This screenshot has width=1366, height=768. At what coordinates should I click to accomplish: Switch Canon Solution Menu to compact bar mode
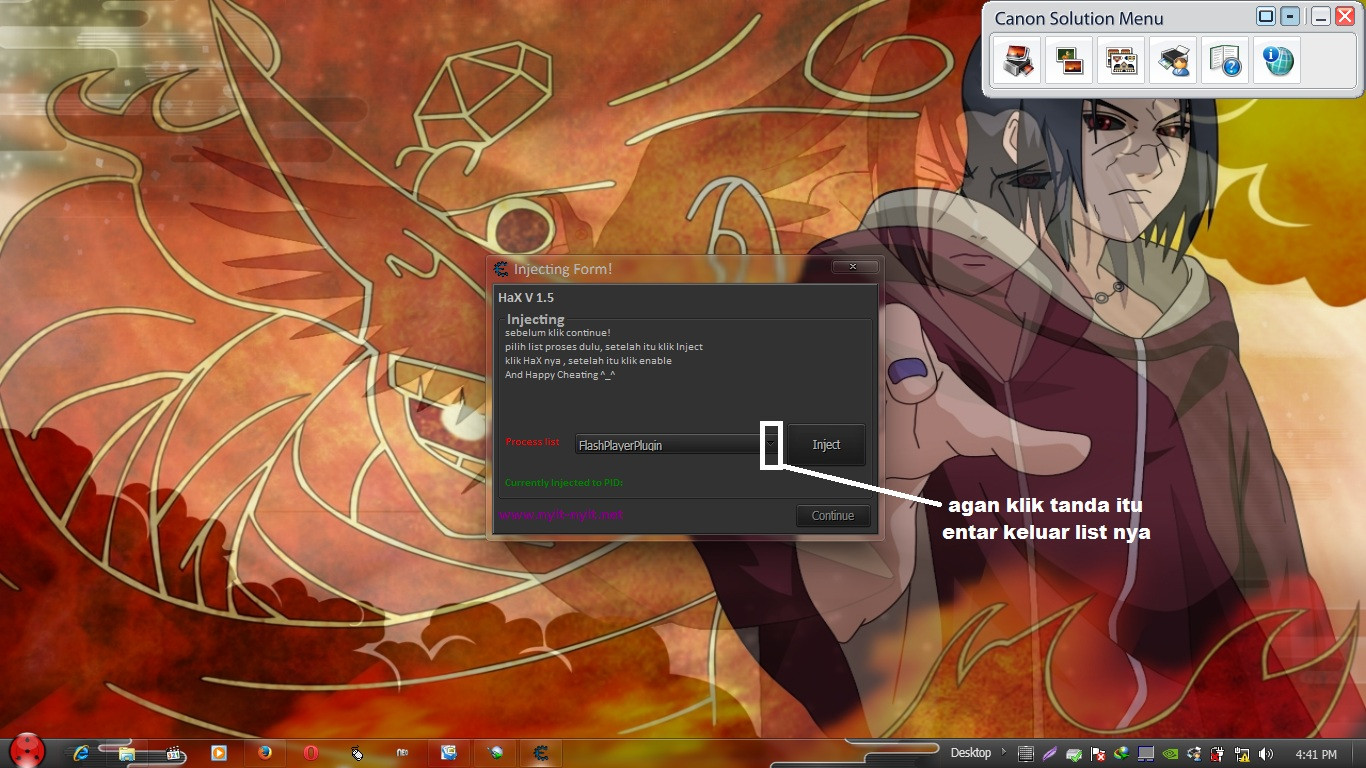tap(1291, 16)
